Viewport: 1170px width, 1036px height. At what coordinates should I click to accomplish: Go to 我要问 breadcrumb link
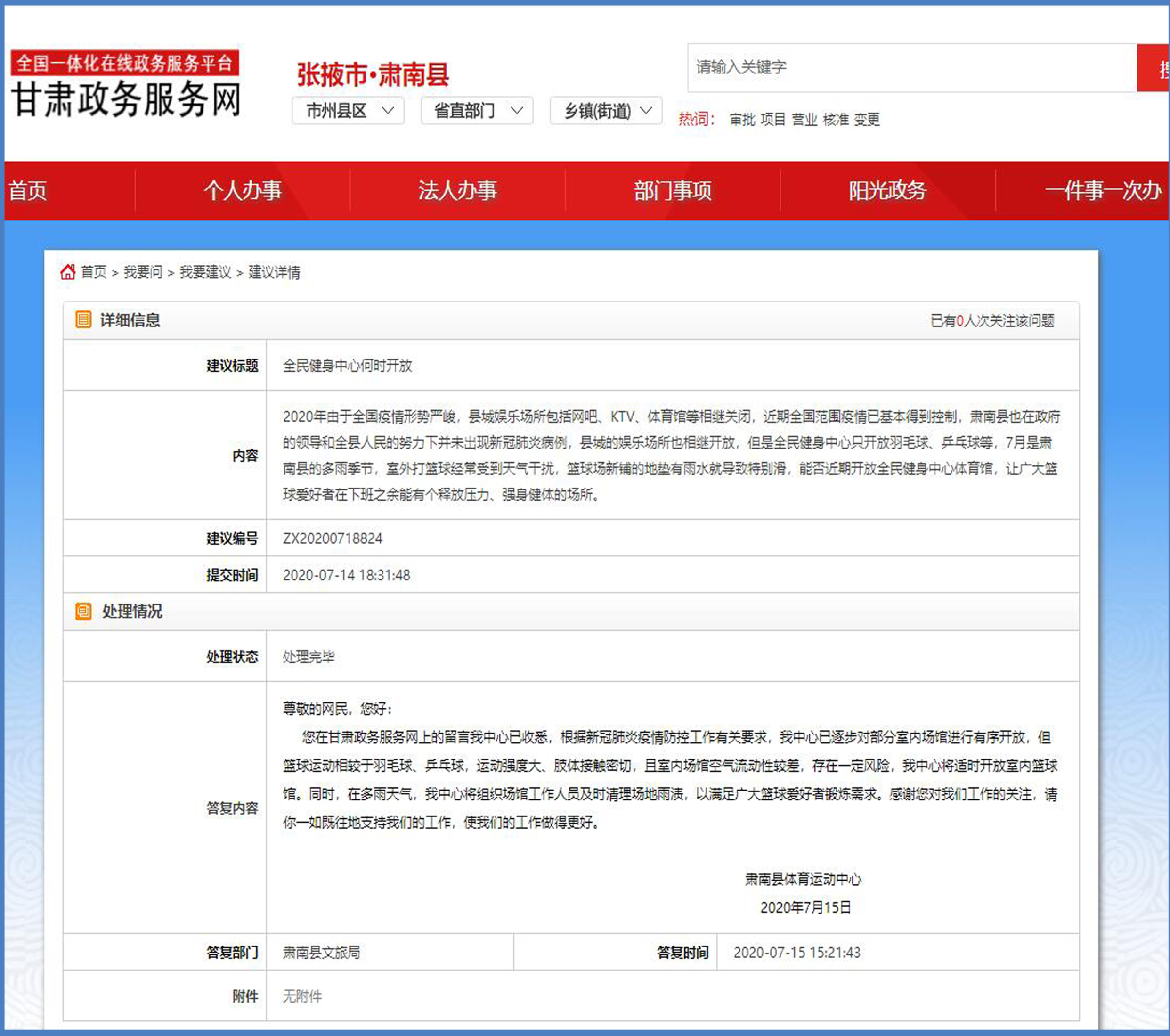(x=143, y=272)
